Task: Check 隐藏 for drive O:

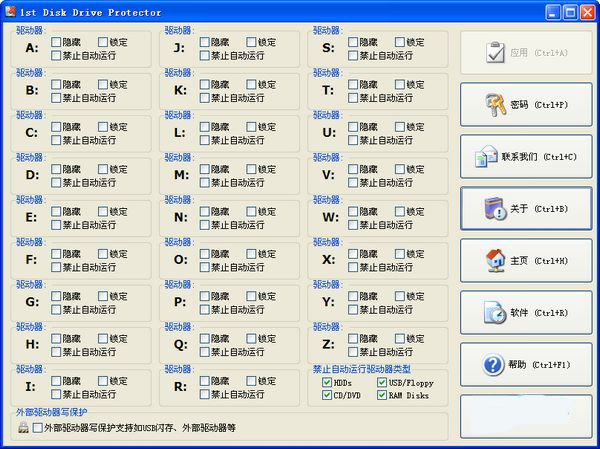Action: click(204, 254)
